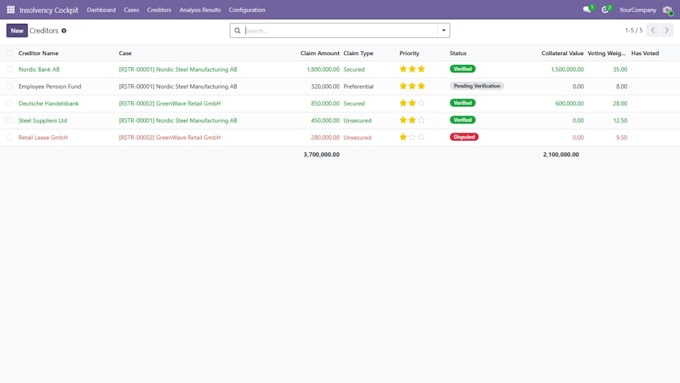Sort by Creditor Name column header
The width and height of the screenshot is (680, 383).
tap(38, 53)
